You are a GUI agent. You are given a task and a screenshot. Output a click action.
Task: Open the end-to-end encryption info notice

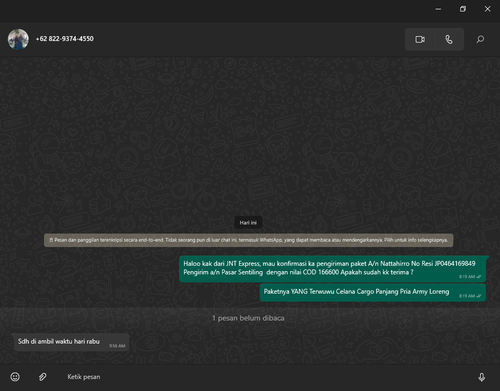(248, 240)
